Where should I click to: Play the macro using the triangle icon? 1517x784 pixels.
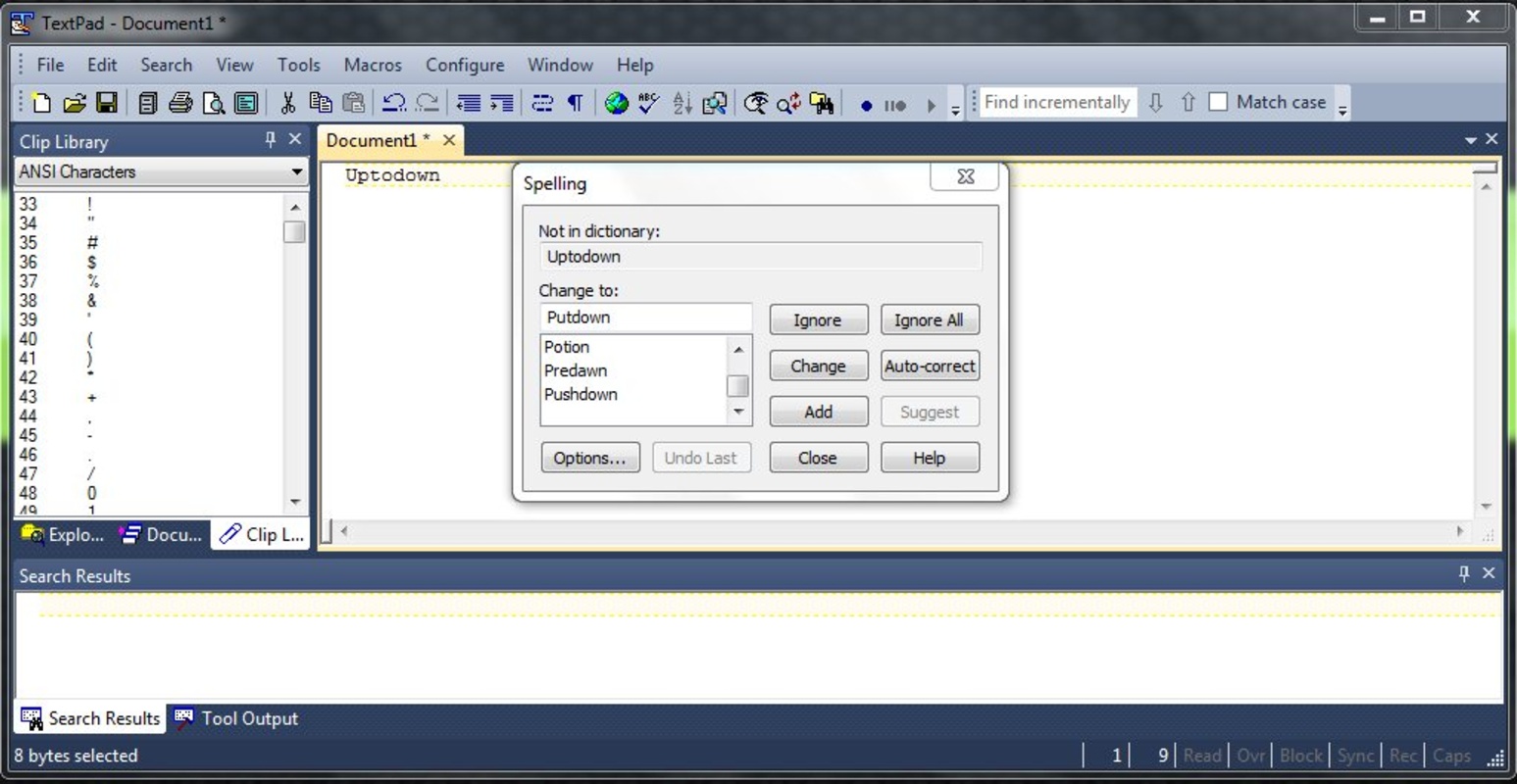tap(932, 105)
